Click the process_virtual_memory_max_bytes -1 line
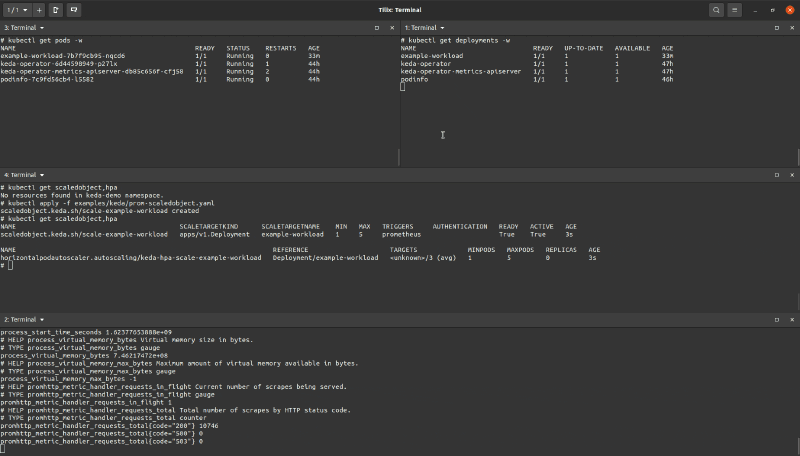 (x=68, y=379)
